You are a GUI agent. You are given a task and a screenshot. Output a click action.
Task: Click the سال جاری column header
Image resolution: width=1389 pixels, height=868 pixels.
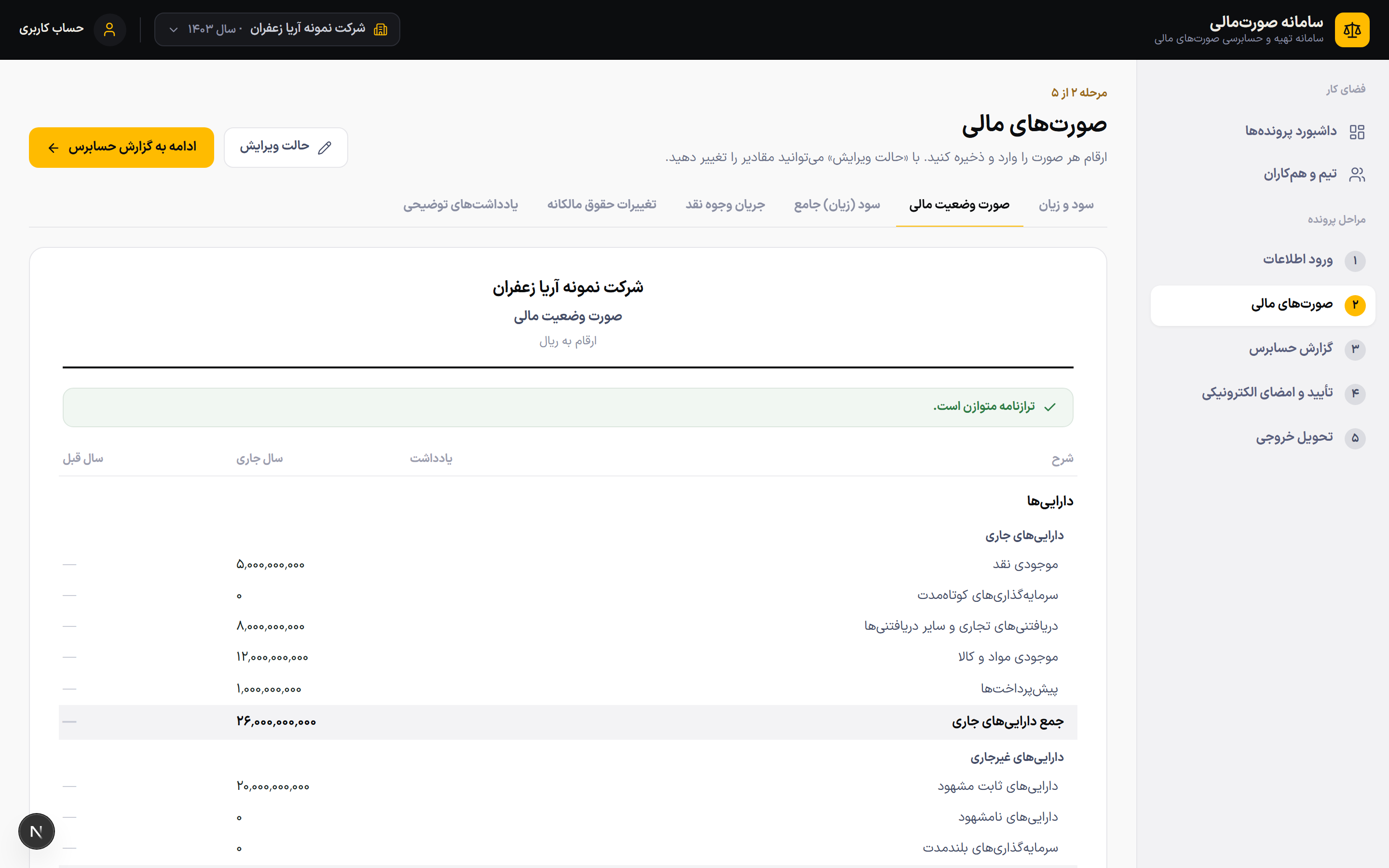tap(259, 459)
